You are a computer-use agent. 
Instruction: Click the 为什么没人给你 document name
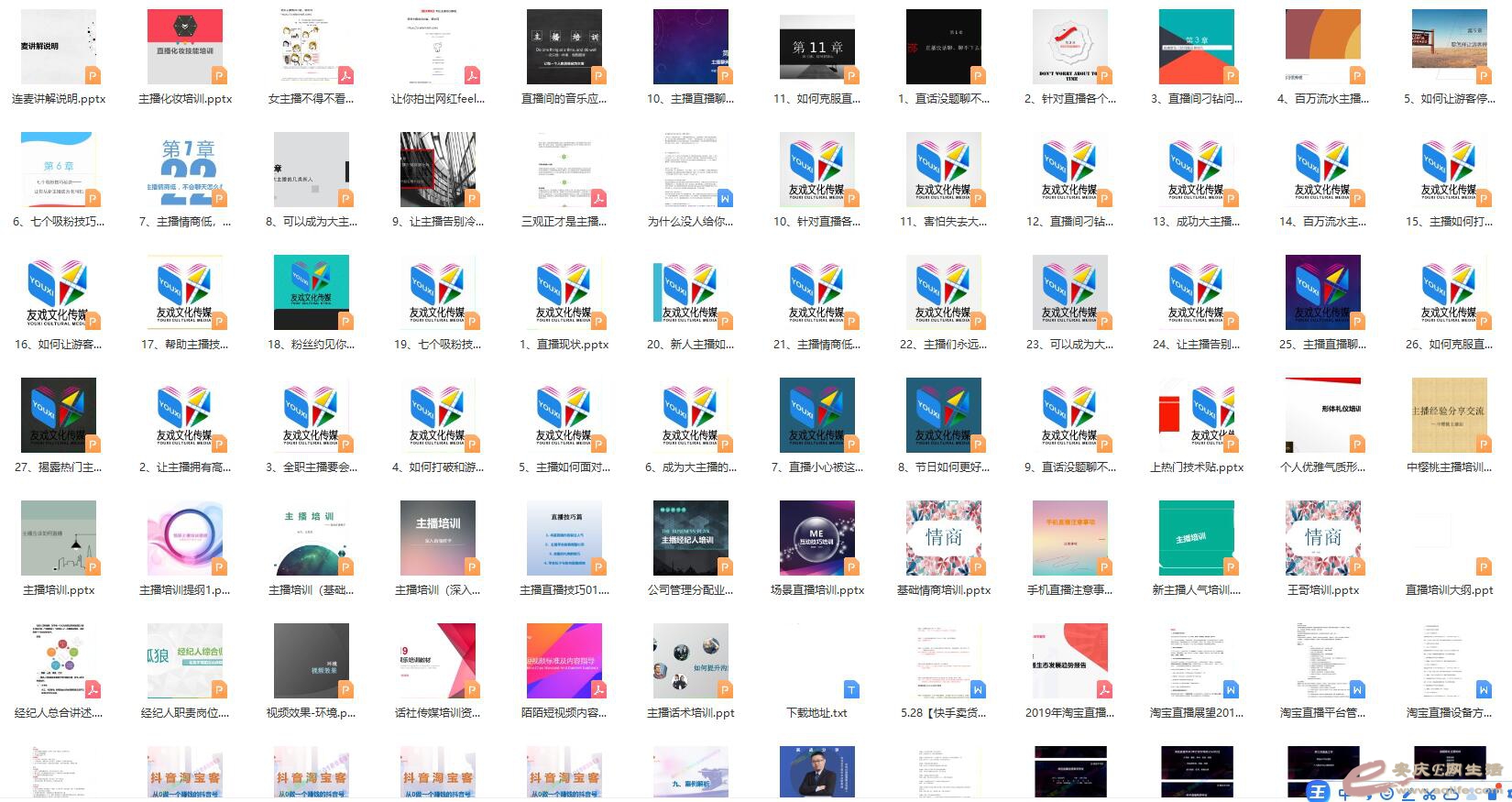[690, 222]
